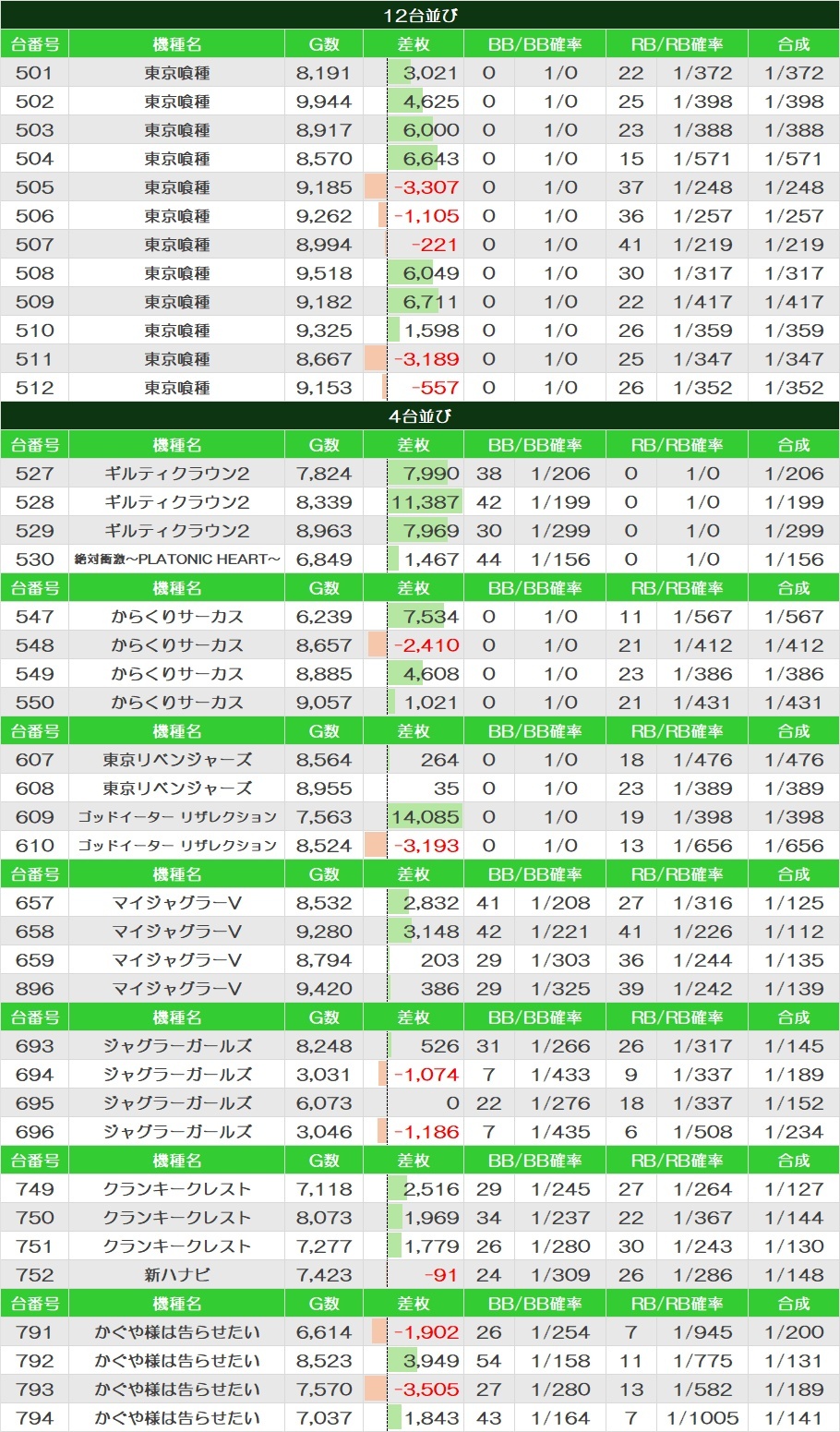840x1432 pixels.
Task: Click 差枚 -3,505 in row 793
Action: 426,1390
